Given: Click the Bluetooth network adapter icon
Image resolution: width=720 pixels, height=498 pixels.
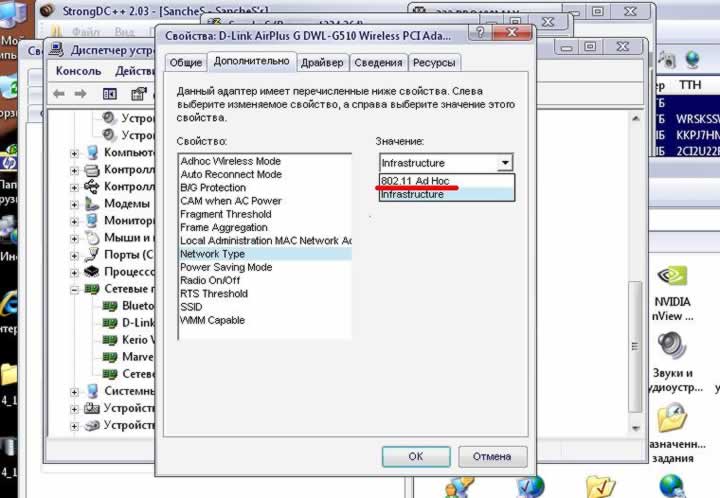Looking at the screenshot, I should [110, 306].
